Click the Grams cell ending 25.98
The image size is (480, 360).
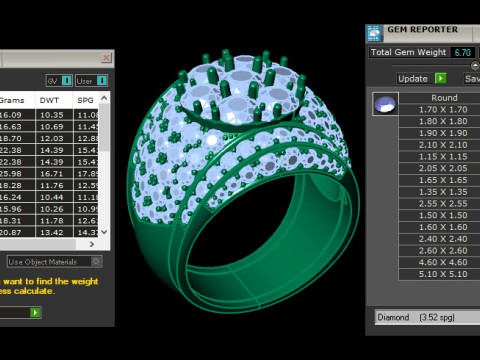pos(17,174)
